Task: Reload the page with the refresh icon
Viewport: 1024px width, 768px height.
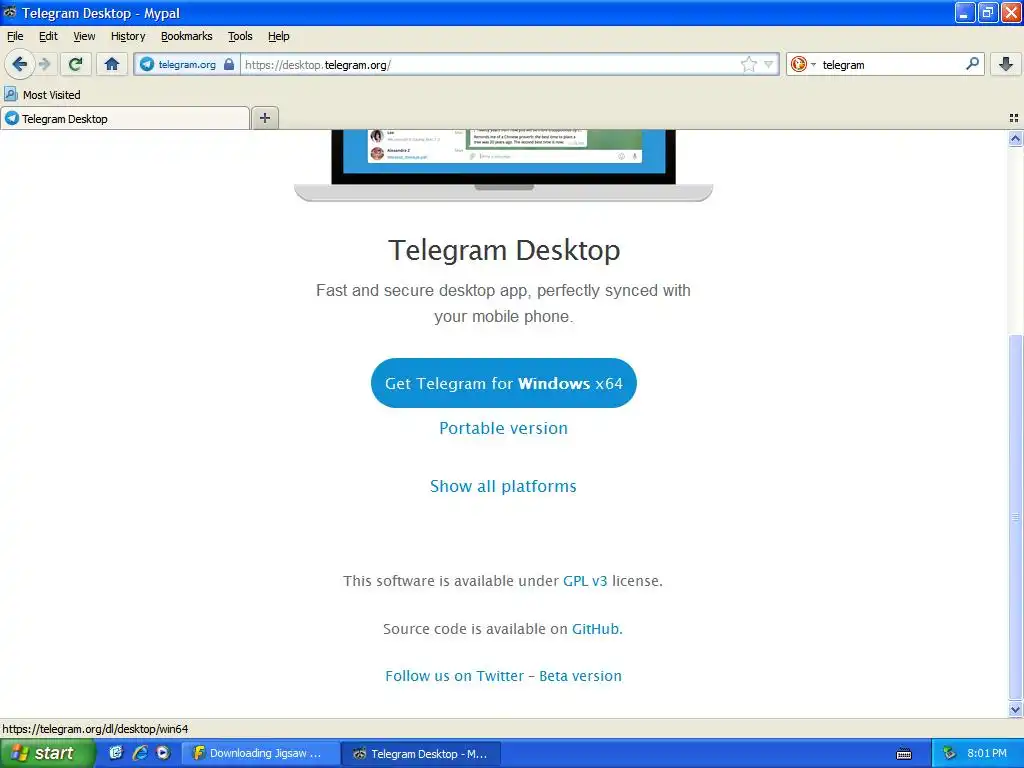Action: click(76, 64)
